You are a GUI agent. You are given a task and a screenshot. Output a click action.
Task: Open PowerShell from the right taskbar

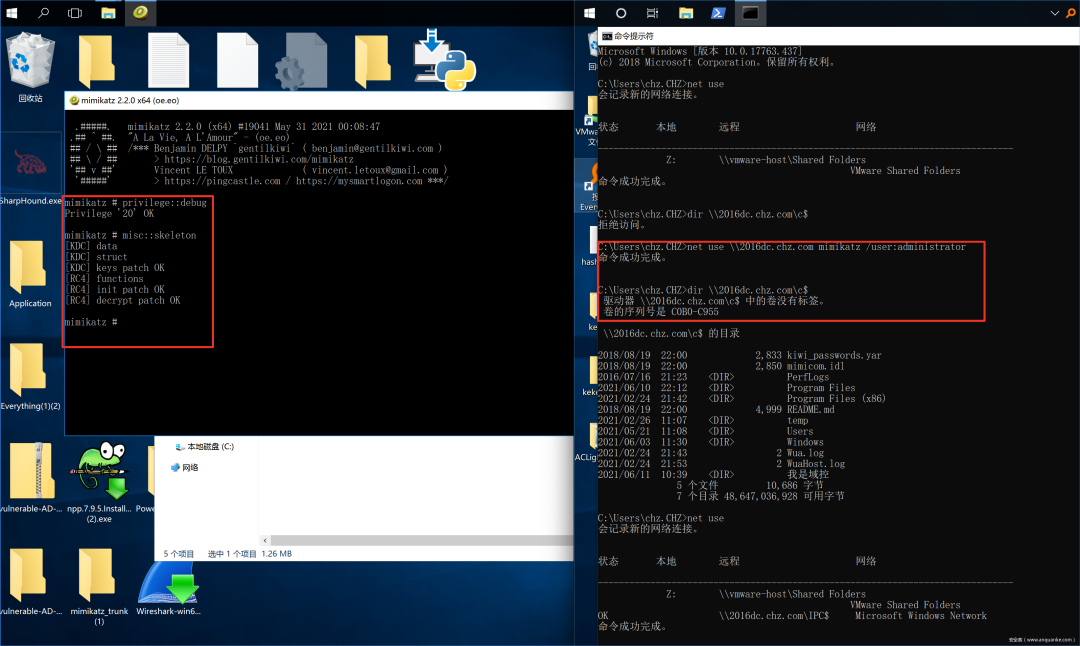pos(718,12)
